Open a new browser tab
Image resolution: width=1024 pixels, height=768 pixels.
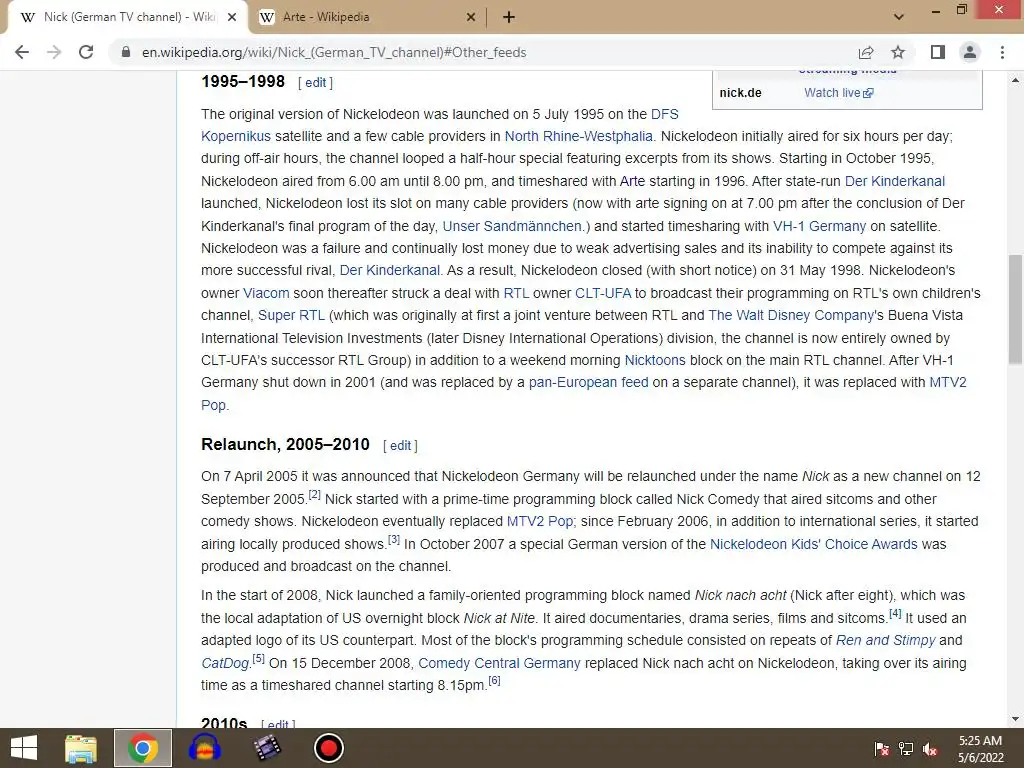509,17
